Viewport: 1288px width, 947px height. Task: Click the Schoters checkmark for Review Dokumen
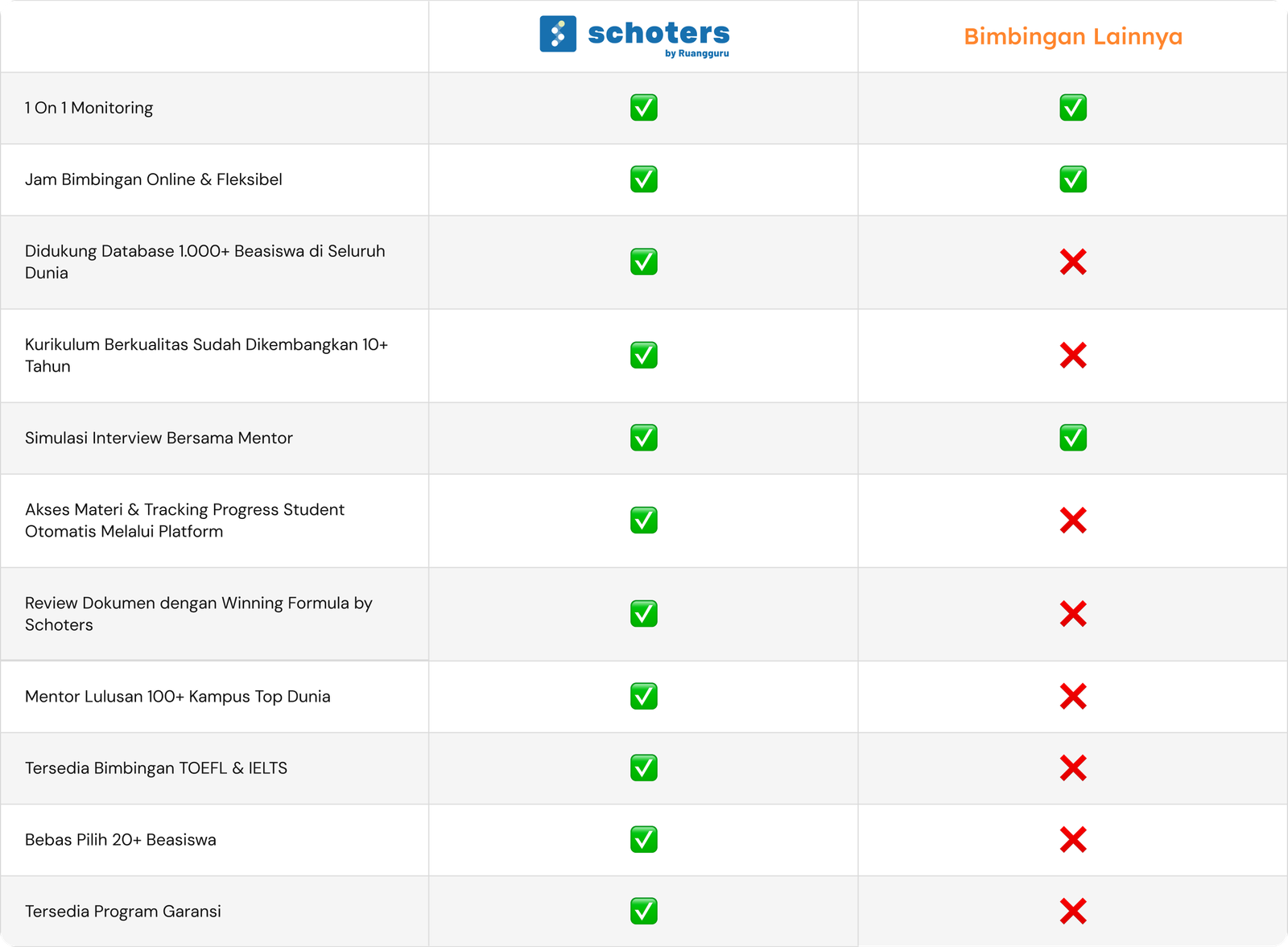pos(644,614)
